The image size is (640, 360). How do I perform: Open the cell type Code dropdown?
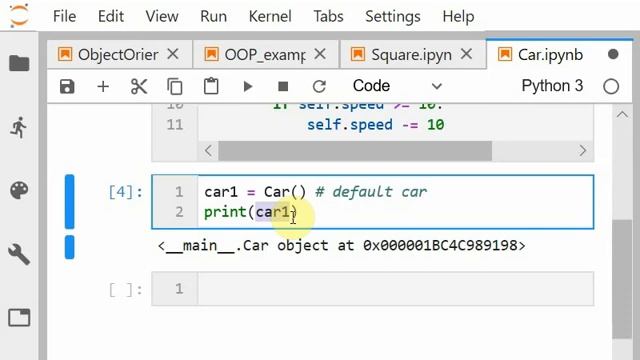397,86
